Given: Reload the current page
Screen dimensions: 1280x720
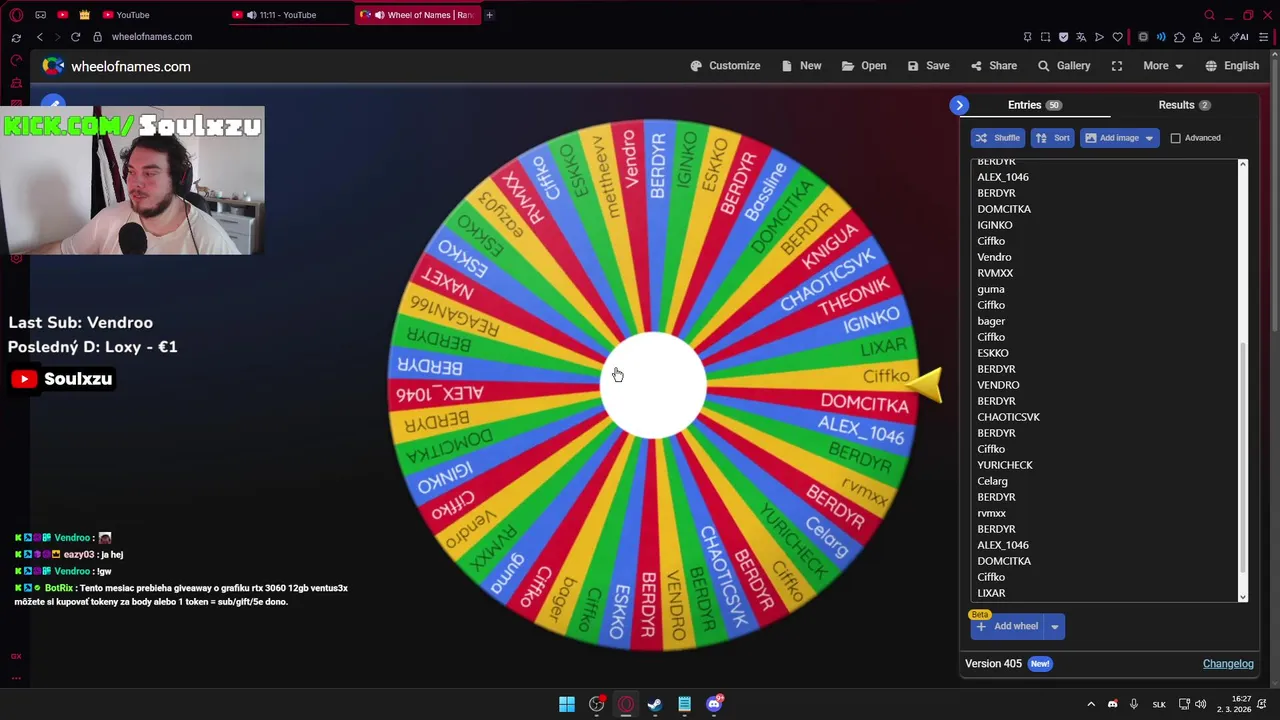Looking at the screenshot, I should click(x=75, y=37).
